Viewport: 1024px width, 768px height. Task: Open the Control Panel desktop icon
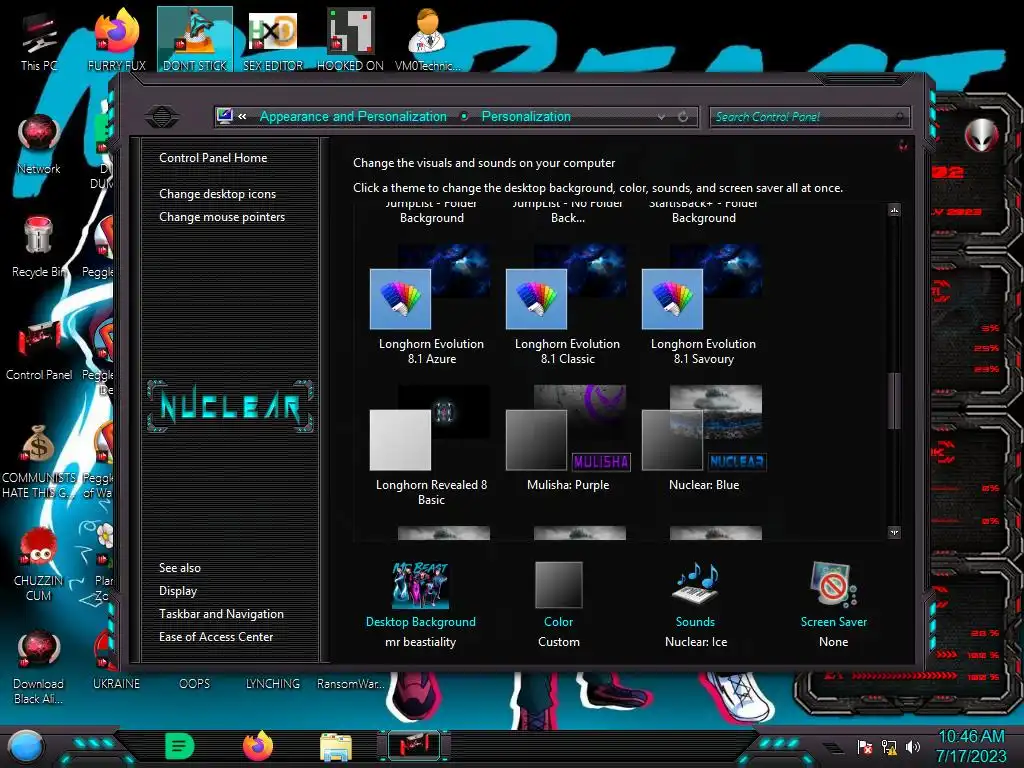click(x=39, y=350)
